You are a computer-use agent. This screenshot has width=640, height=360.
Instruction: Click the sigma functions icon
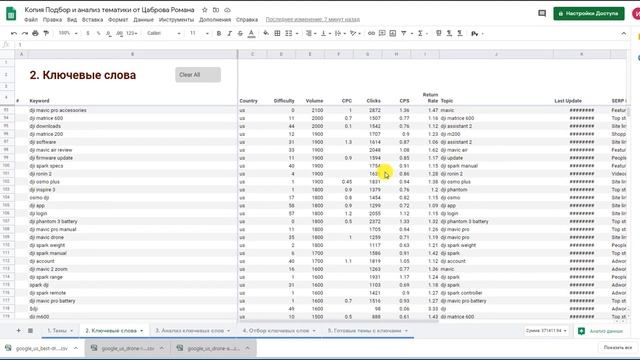(420, 33)
